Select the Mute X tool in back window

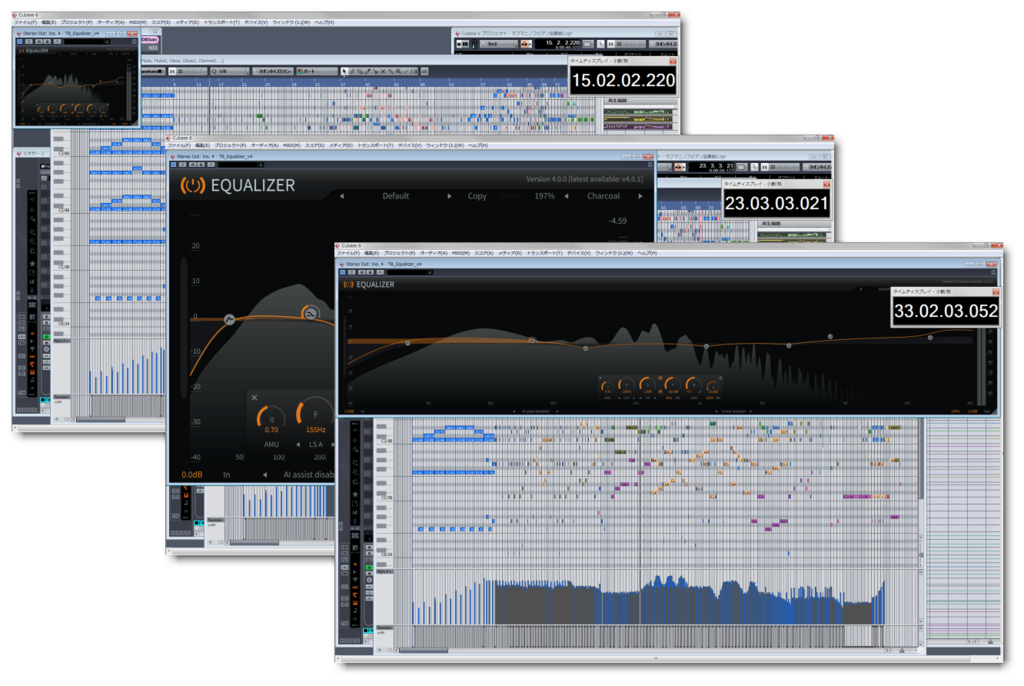(383, 71)
